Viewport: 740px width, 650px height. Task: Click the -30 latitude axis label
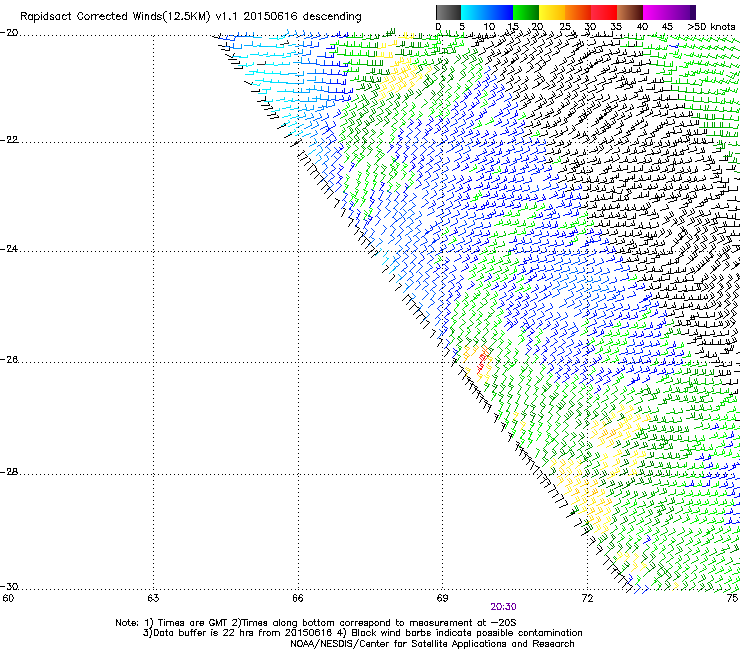[9, 586]
